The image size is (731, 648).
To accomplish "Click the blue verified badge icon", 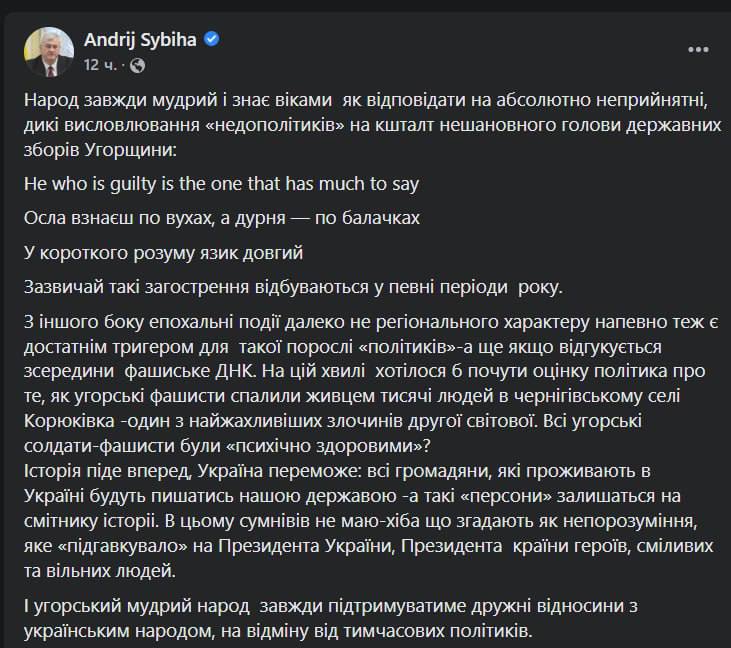I will tap(212, 40).
